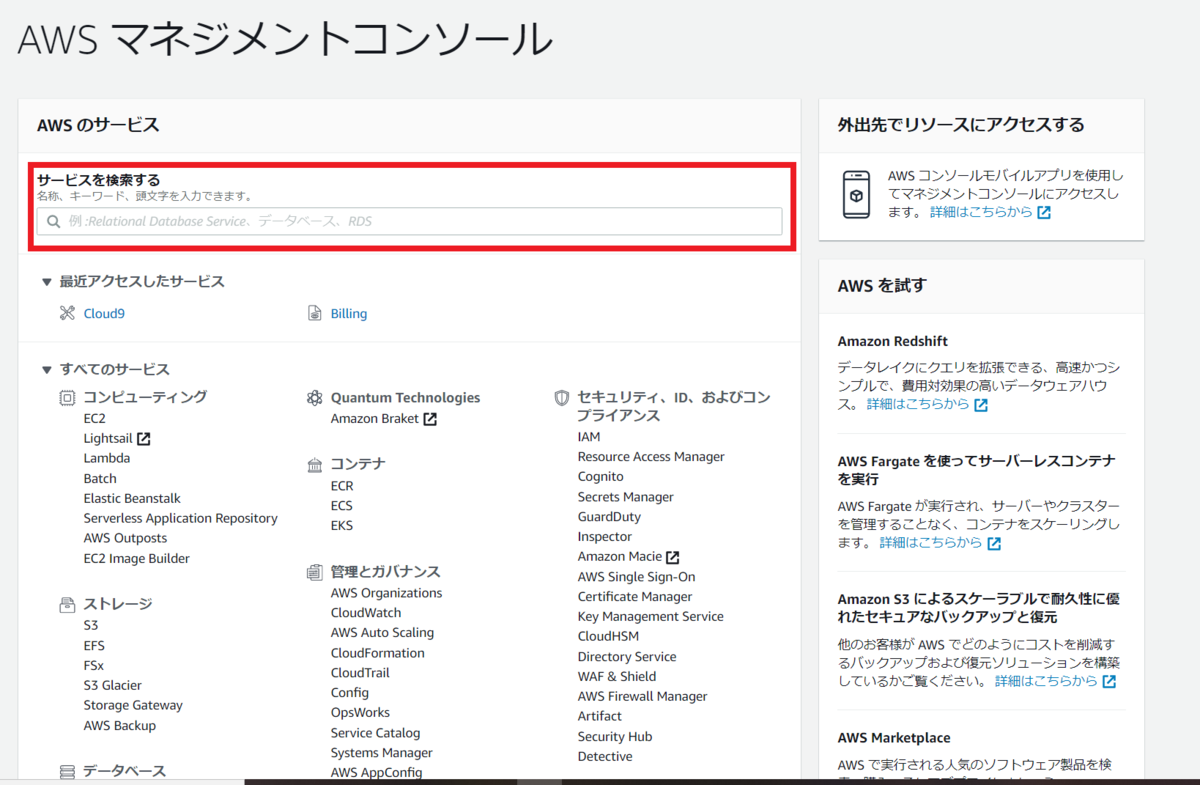Open EC2 Image Builder

click(x=137, y=558)
